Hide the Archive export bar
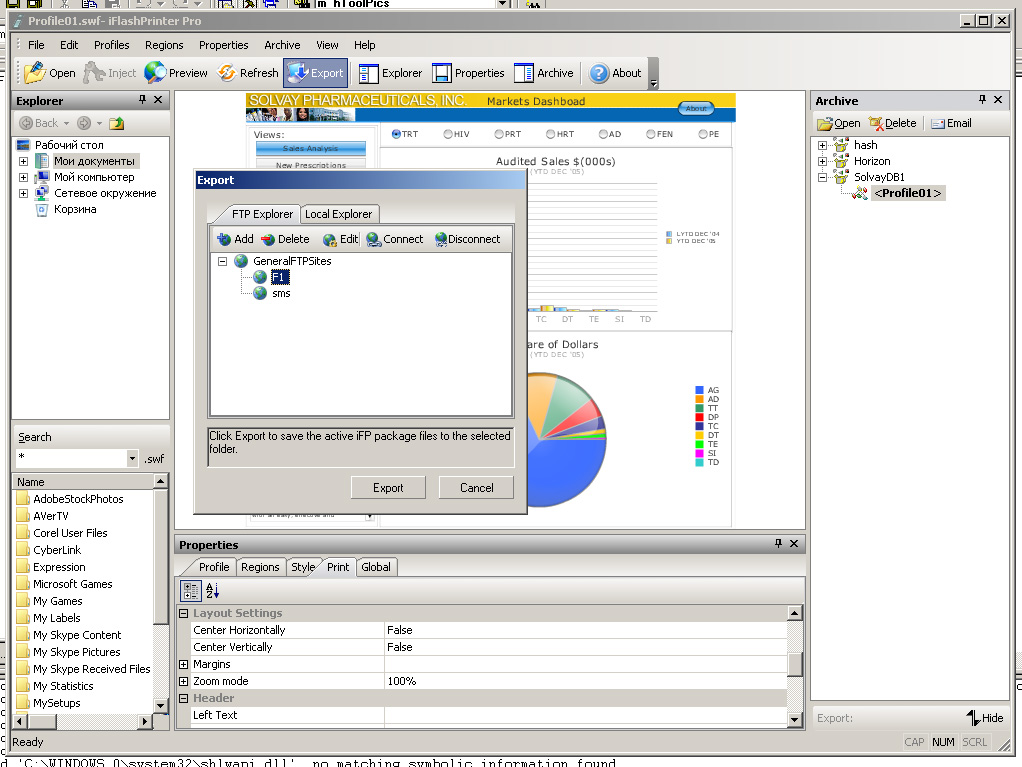1022x767 pixels. pyautogui.click(x=985, y=717)
